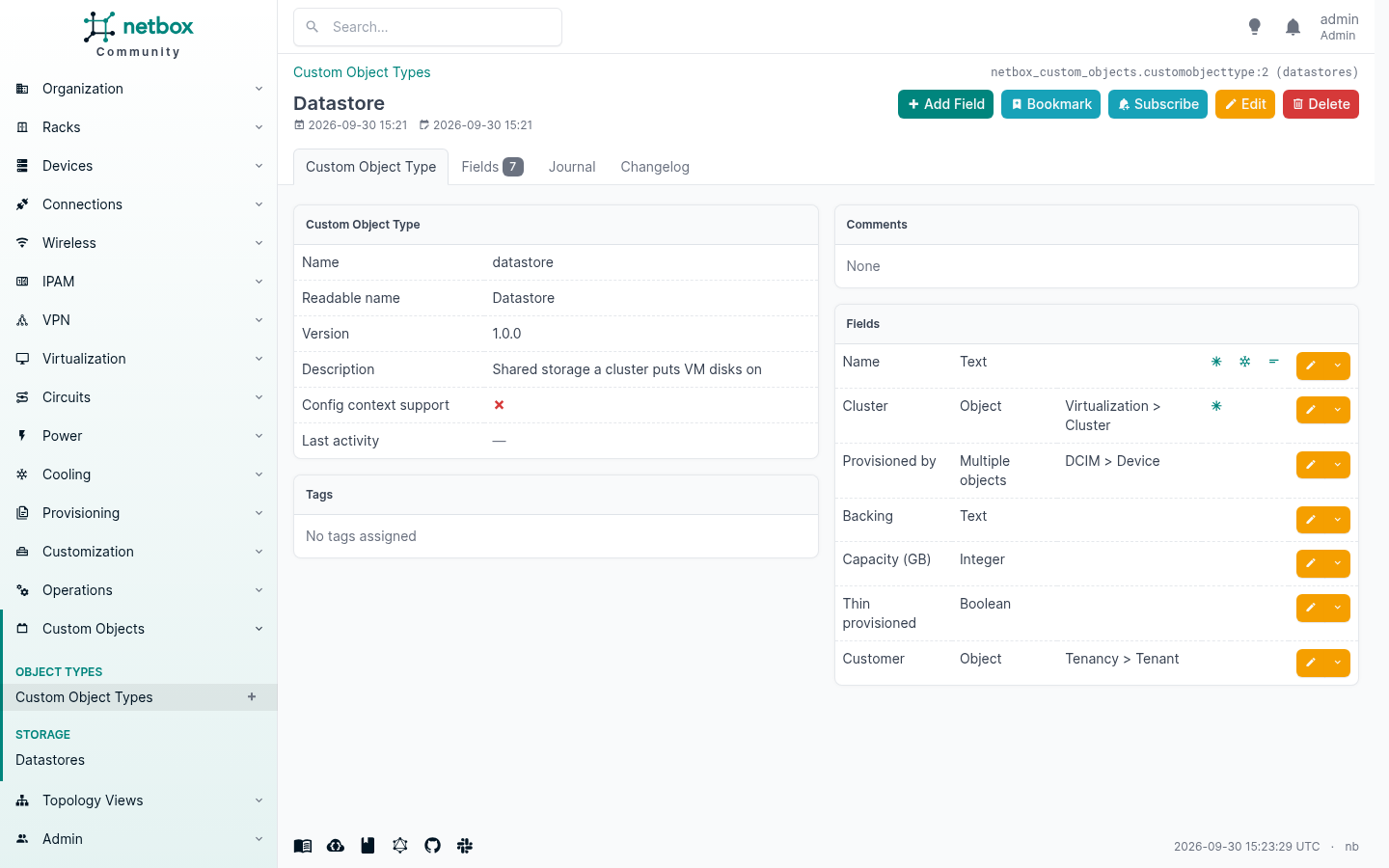Viewport: 1389px width, 868px height.
Task: Open the Custom Object Types breadcrumb link
Action: (362, 72)
